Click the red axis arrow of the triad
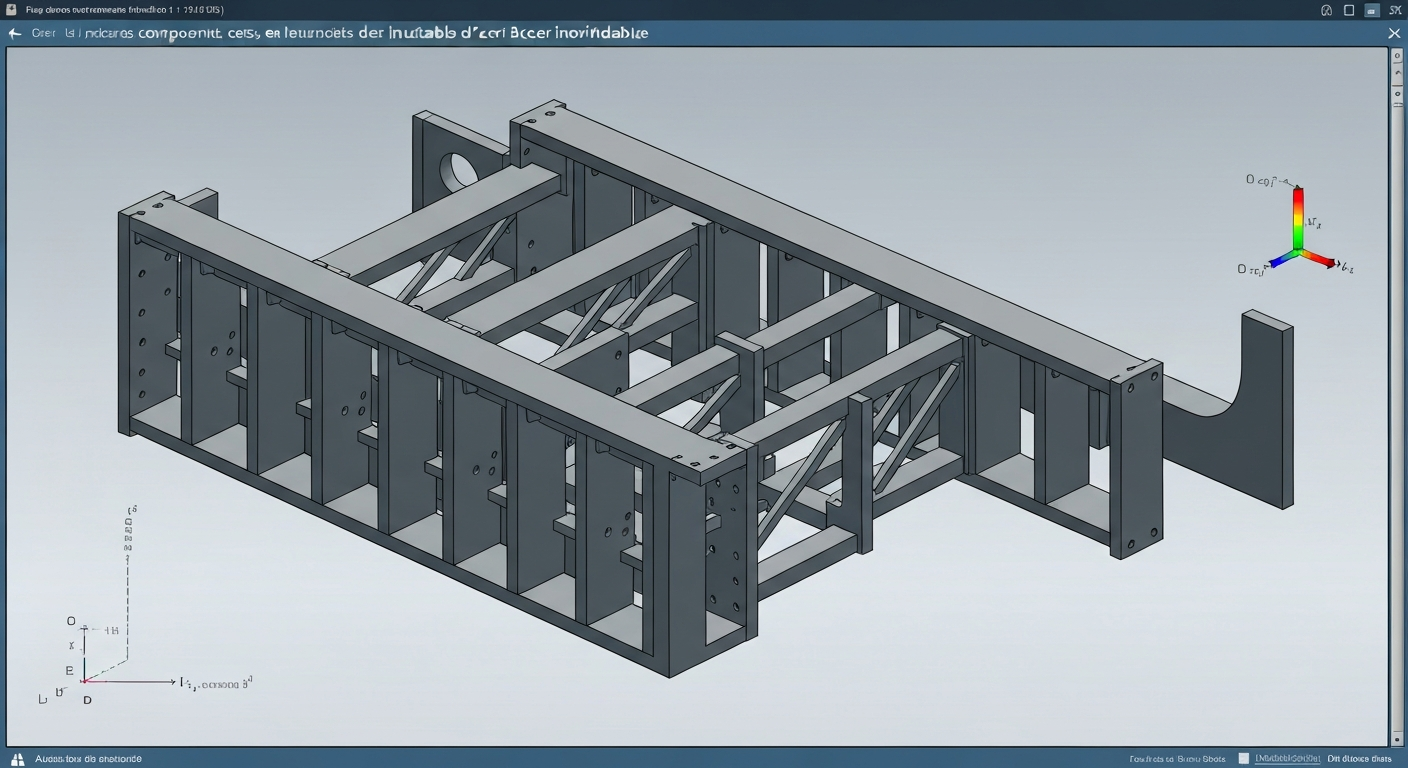Image resolution: width=1408 pixels, height=768 pixels. point(1321,259)
